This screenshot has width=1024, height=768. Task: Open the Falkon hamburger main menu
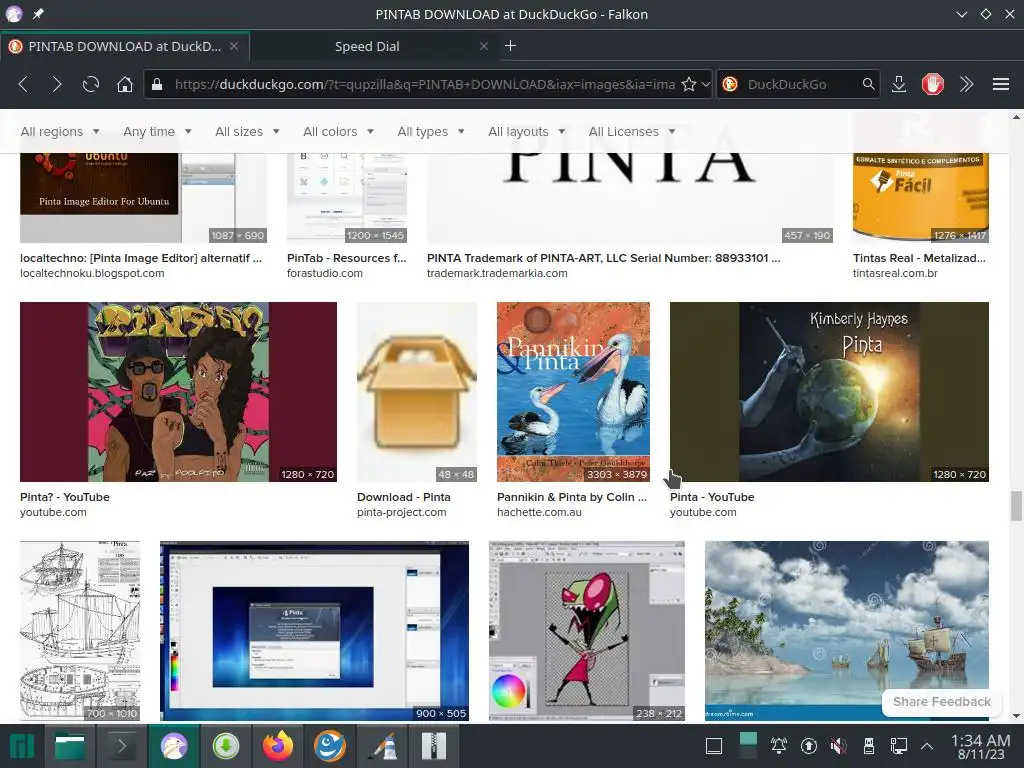point(1000,84)
